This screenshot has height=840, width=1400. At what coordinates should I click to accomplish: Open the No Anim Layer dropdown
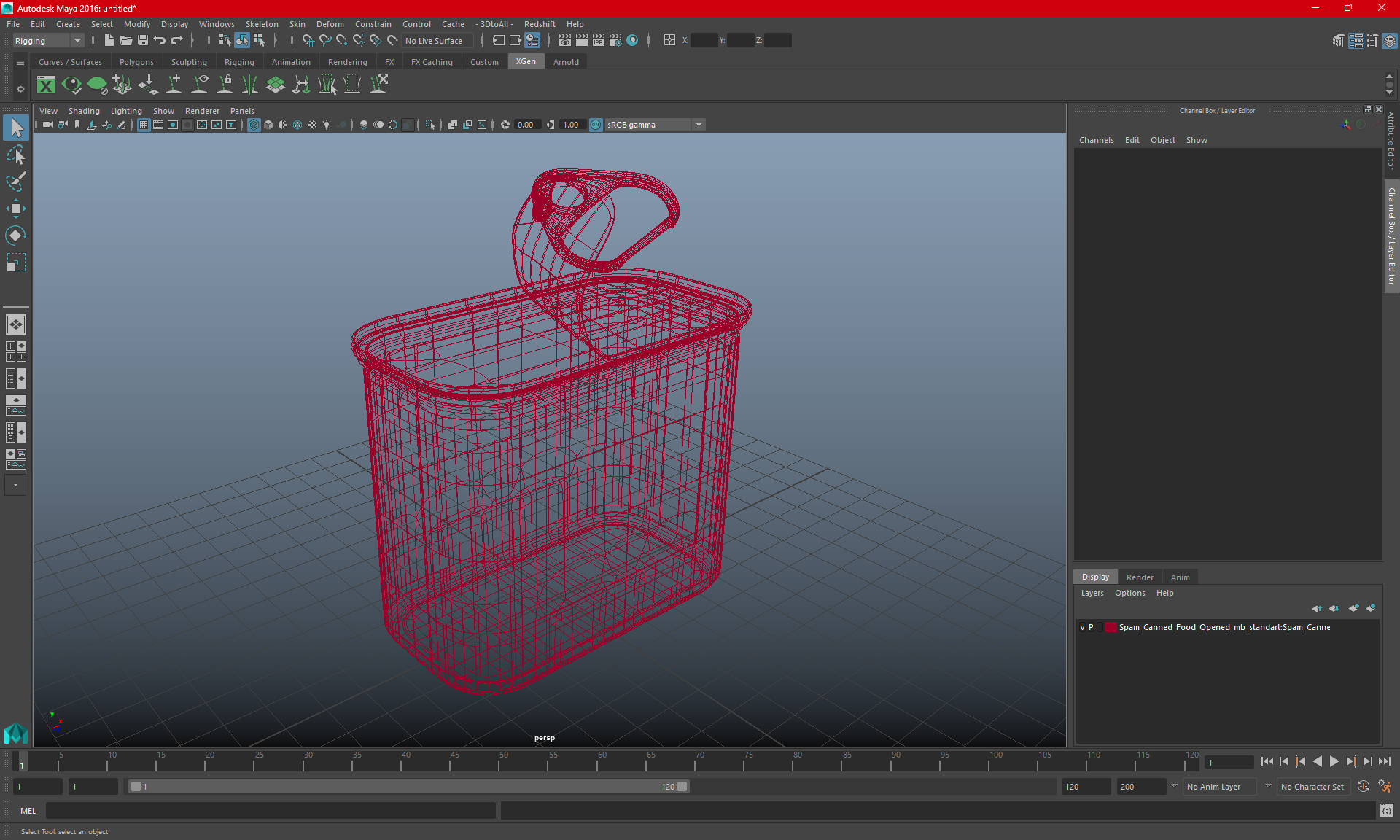[x=1219, y=787]
